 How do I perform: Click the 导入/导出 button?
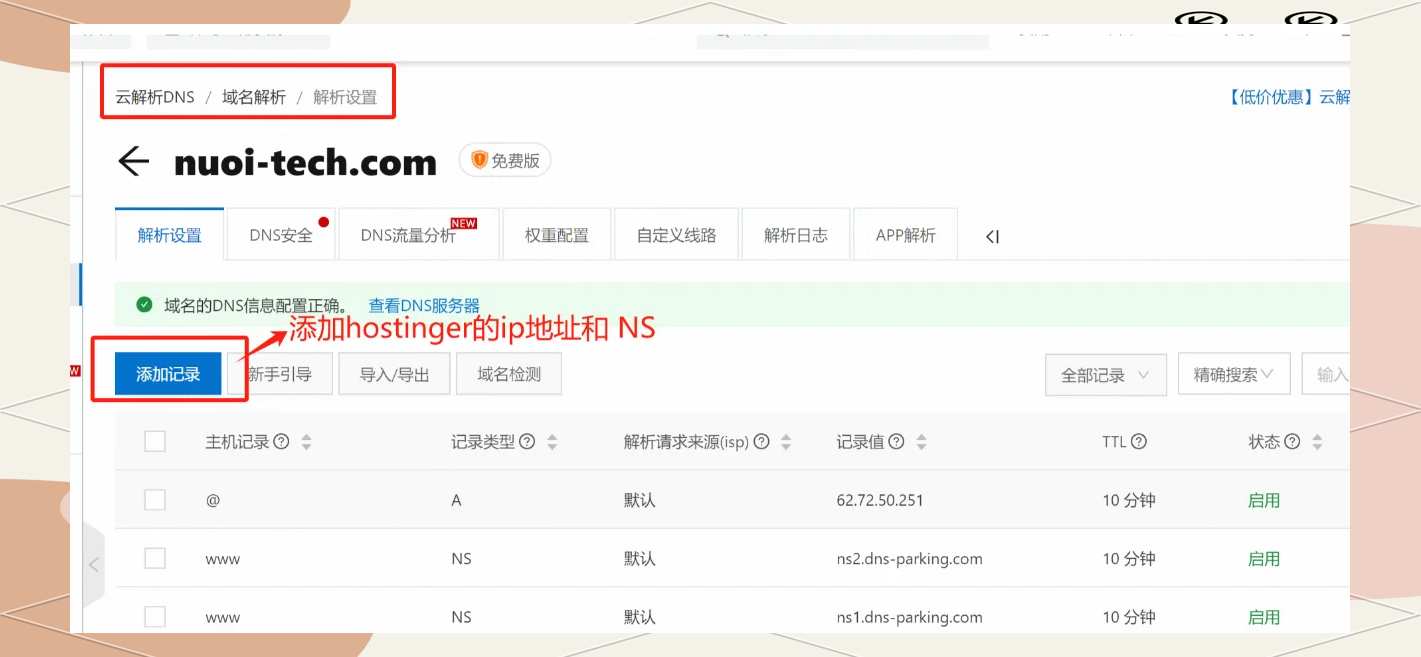click(x=394, y=374)
